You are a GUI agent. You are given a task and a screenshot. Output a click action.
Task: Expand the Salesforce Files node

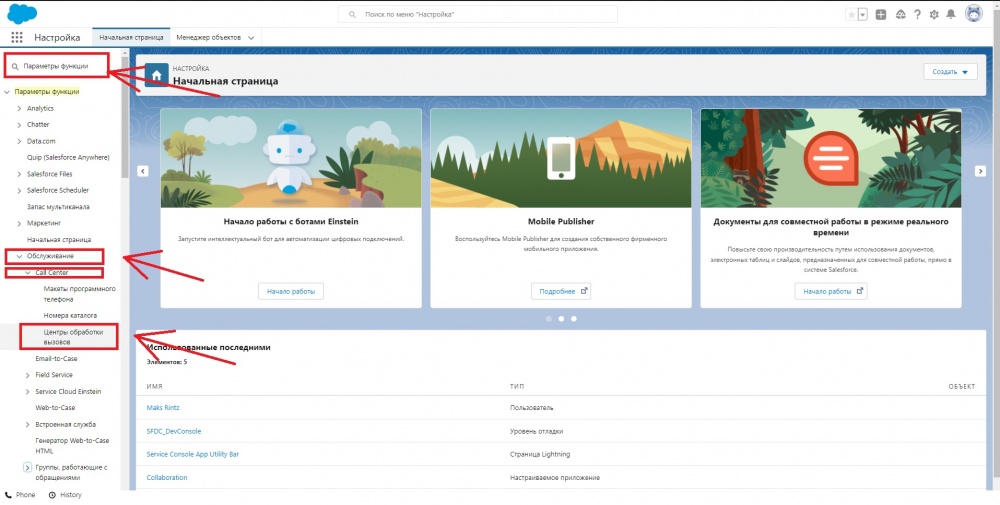point(19,174)
